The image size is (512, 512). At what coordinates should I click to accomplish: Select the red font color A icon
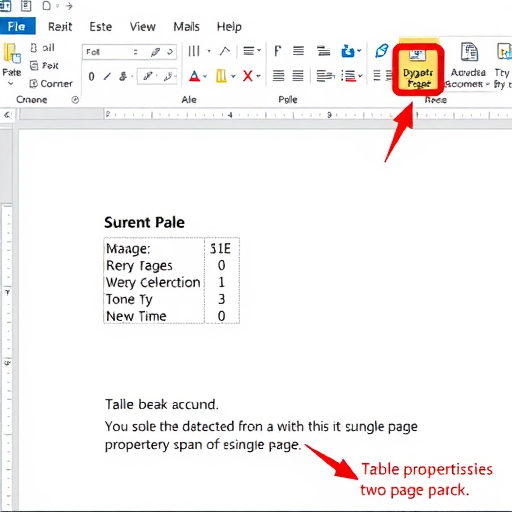click(194, 76)
